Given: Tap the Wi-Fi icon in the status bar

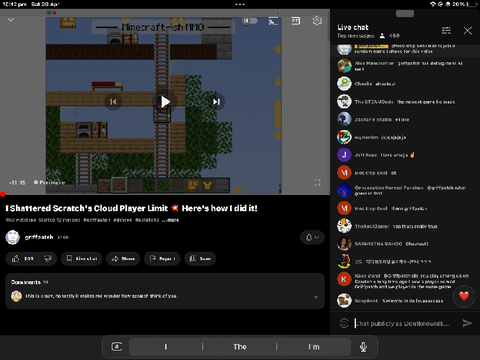Looking at the screenshot, I should point(433,4).
